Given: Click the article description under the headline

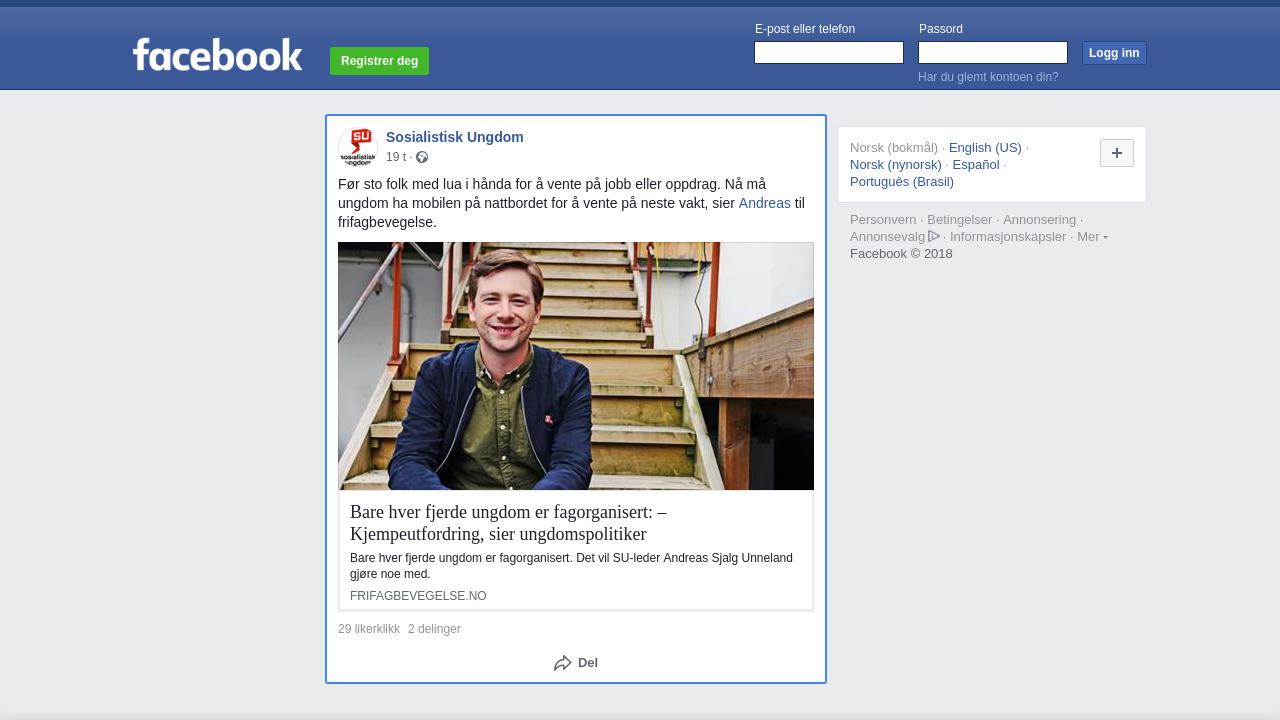Looking at the screenshot, I should 571,566.
